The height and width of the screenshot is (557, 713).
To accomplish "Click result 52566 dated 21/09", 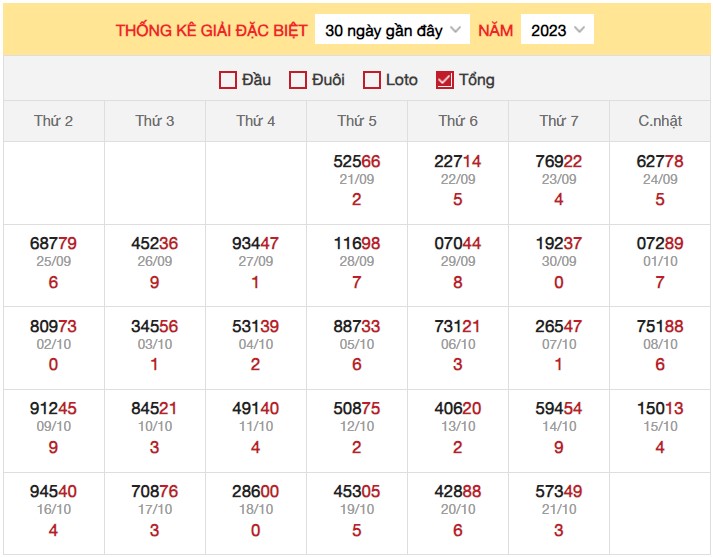I will [x=357, y=161].
